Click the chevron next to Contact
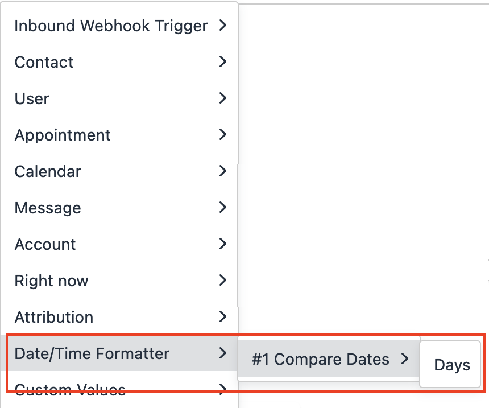 [223, 62]
